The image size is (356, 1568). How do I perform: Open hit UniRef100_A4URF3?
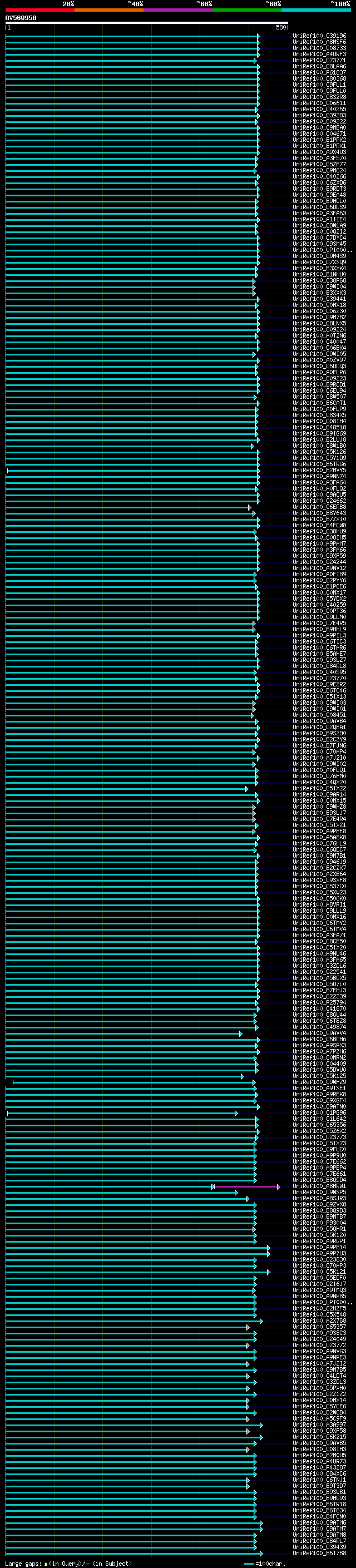tap(319, 54)
